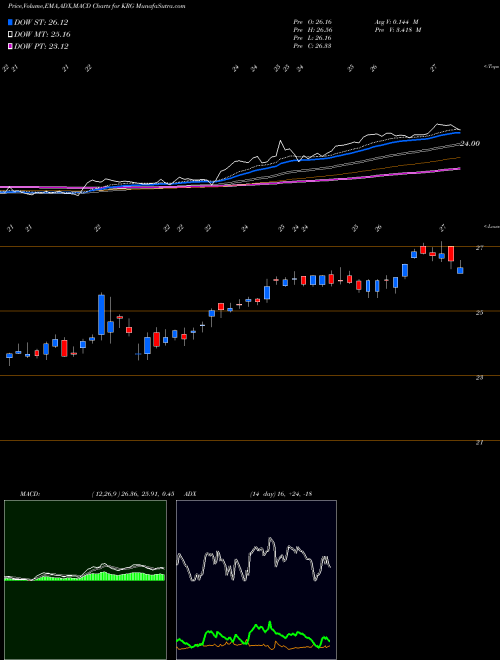Viewport: 500px width, 660px height.
Task: Click the white ADX line in ADX panel
Action: click(x=254, y=560)
